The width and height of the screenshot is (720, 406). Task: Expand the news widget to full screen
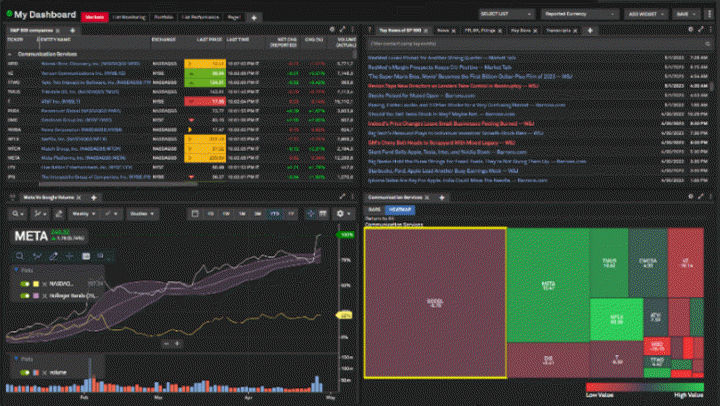[701, 29]
